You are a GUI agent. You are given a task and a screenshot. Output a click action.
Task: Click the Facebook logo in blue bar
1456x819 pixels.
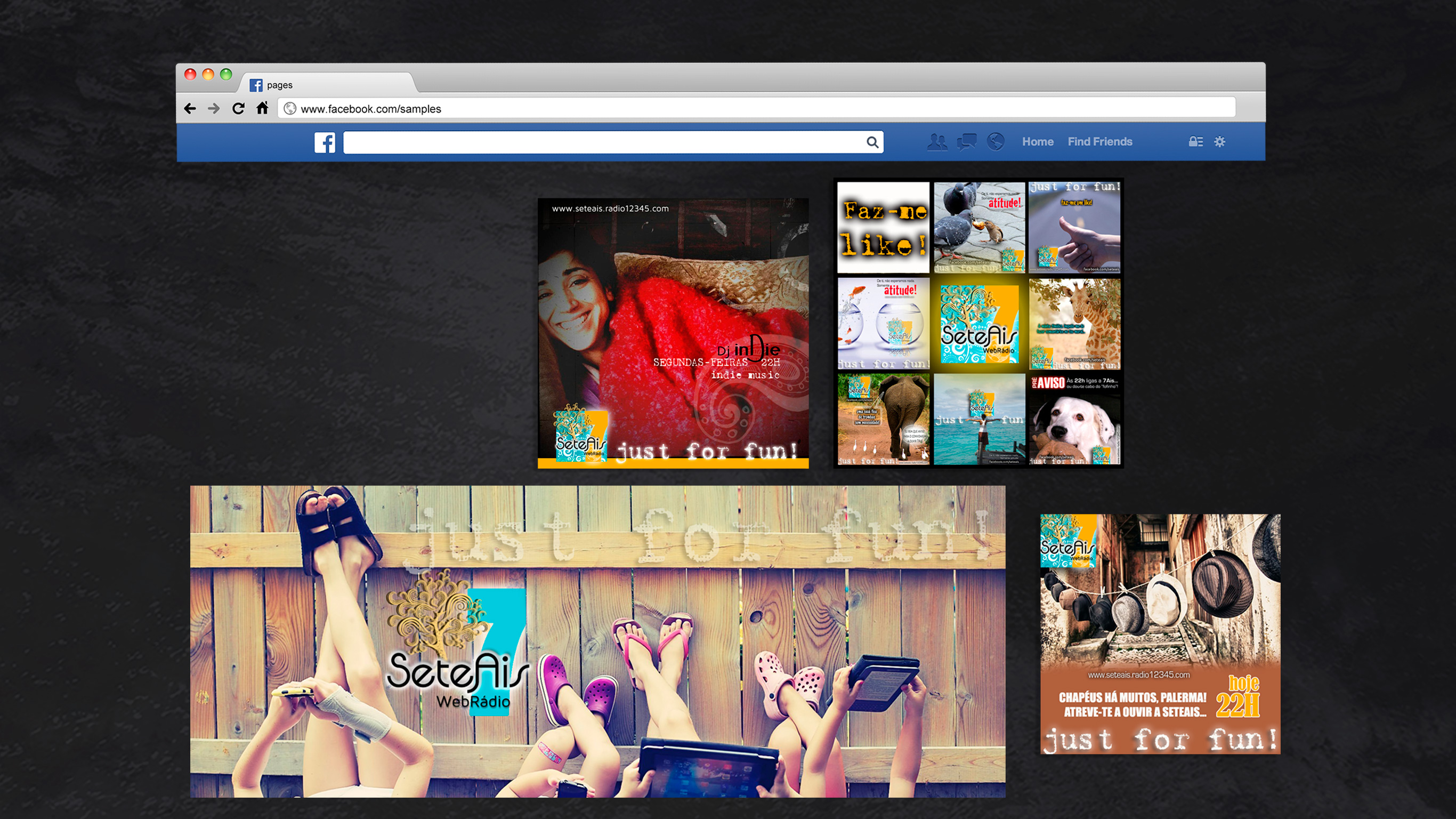325,142
